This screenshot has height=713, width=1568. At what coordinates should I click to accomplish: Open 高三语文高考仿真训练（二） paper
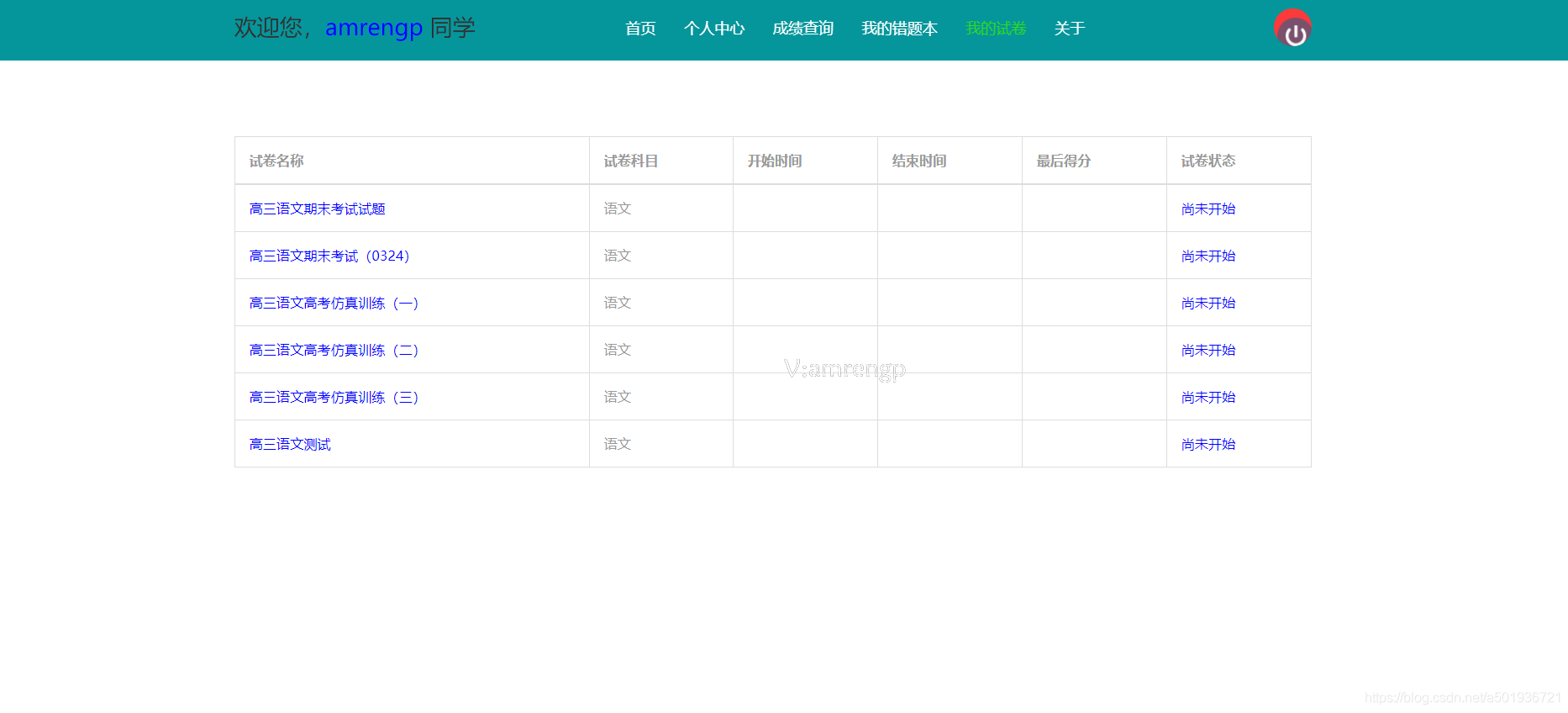[334, 350]
